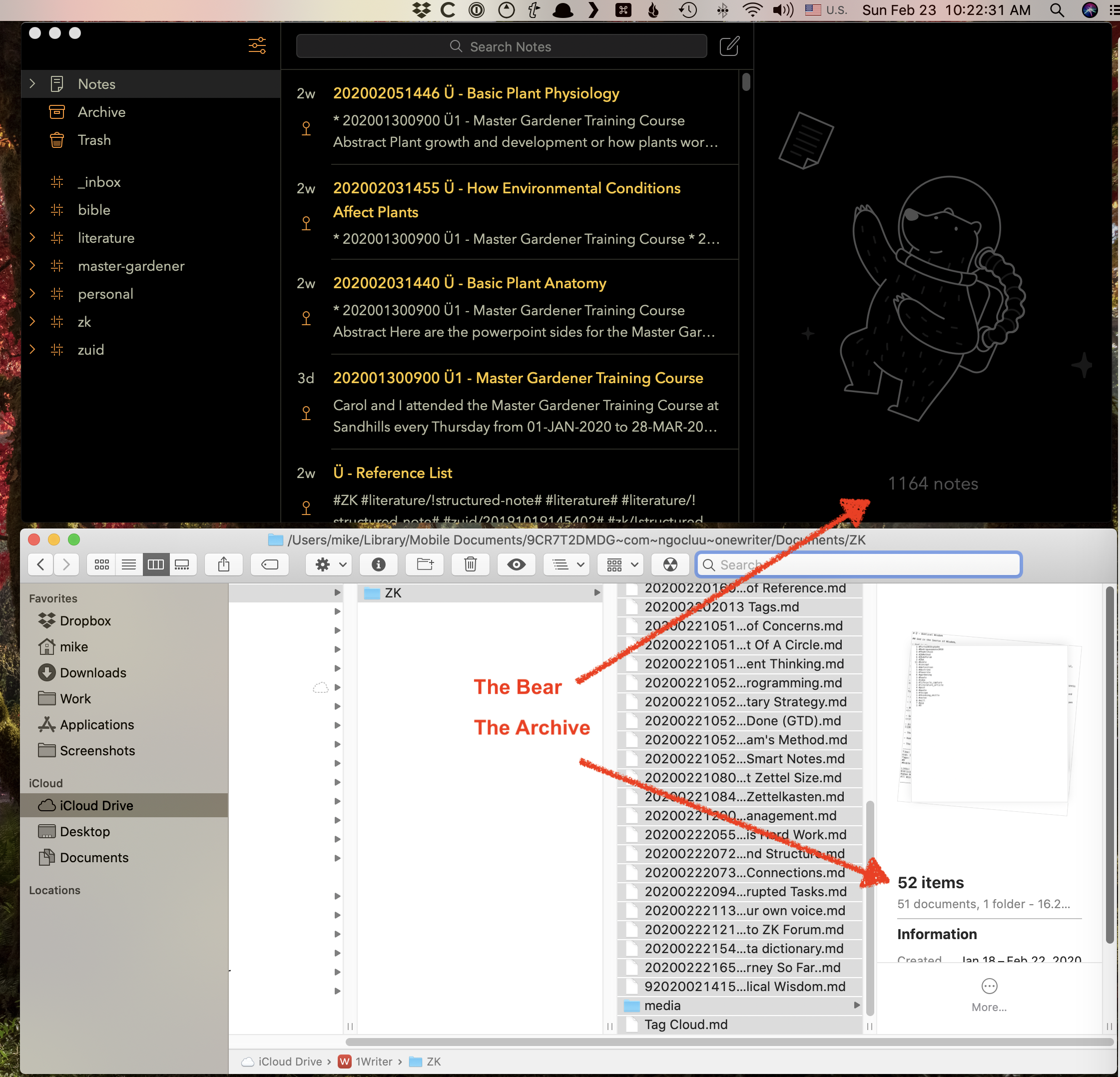Open Bear's sidebar filter settings icon
Image resolution: width=1120 pixels, height=1077 pixels.
[257, 46]
